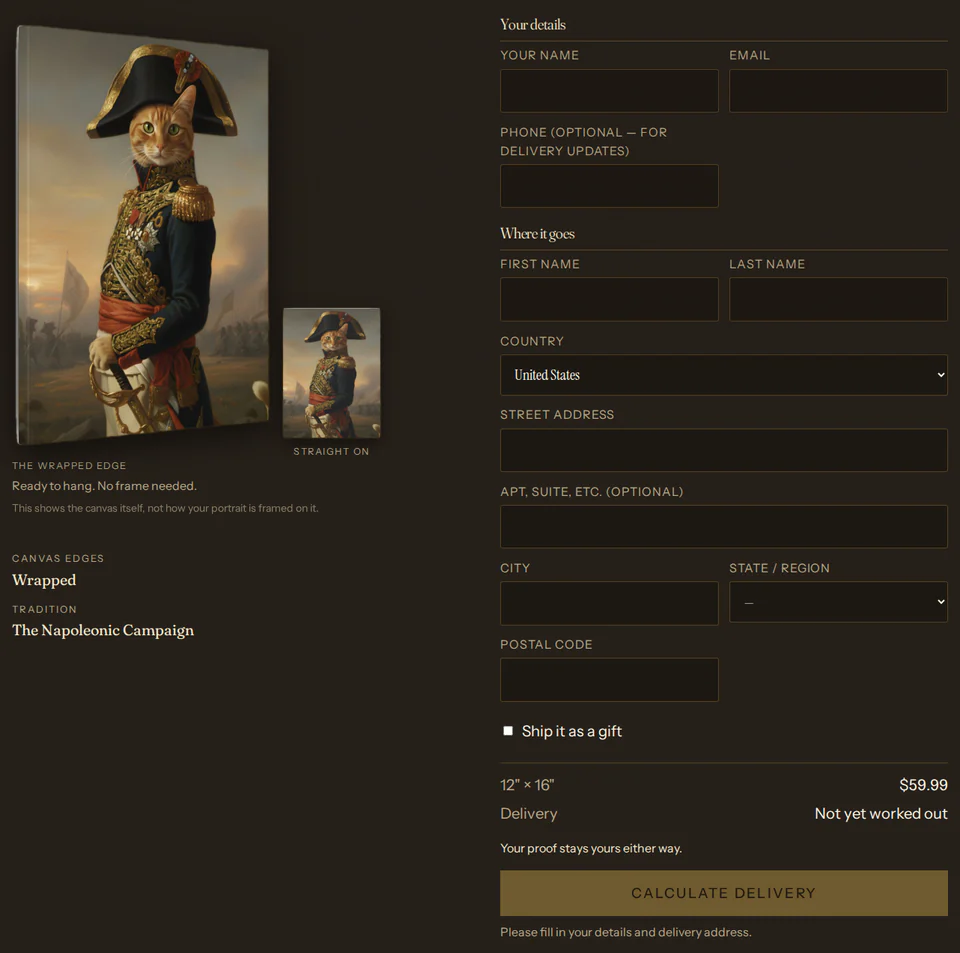This screenshot has height=953, width=960.
Task: Open the Country dropdown showing United States
Action: 724,375
